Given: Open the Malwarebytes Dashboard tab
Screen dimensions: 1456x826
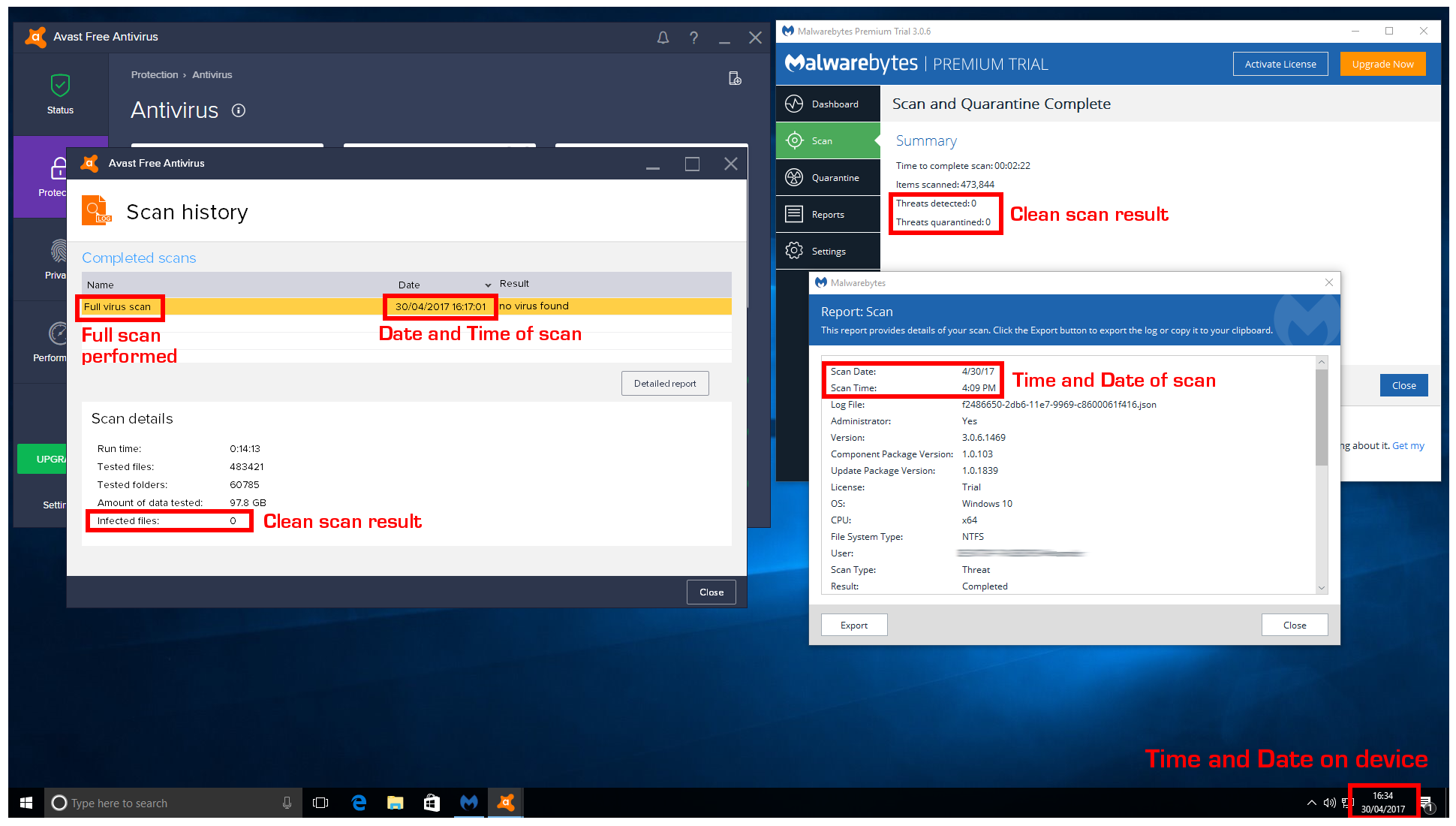Looking at the screenshot, I should [828, 104].
